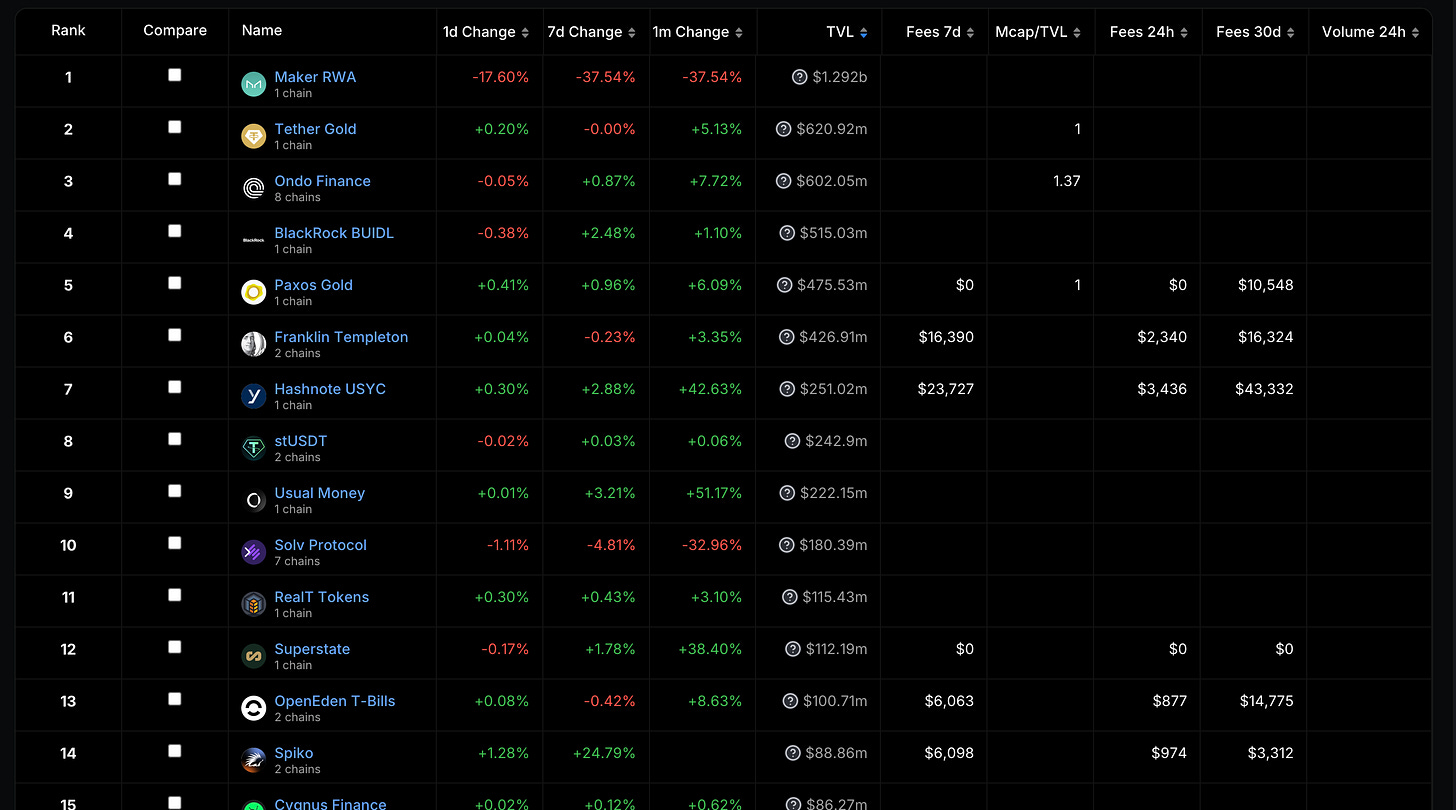The image size is (1456, 810).
Task: Click the Maker RWA protocol logo
Action: pos(254,85)
